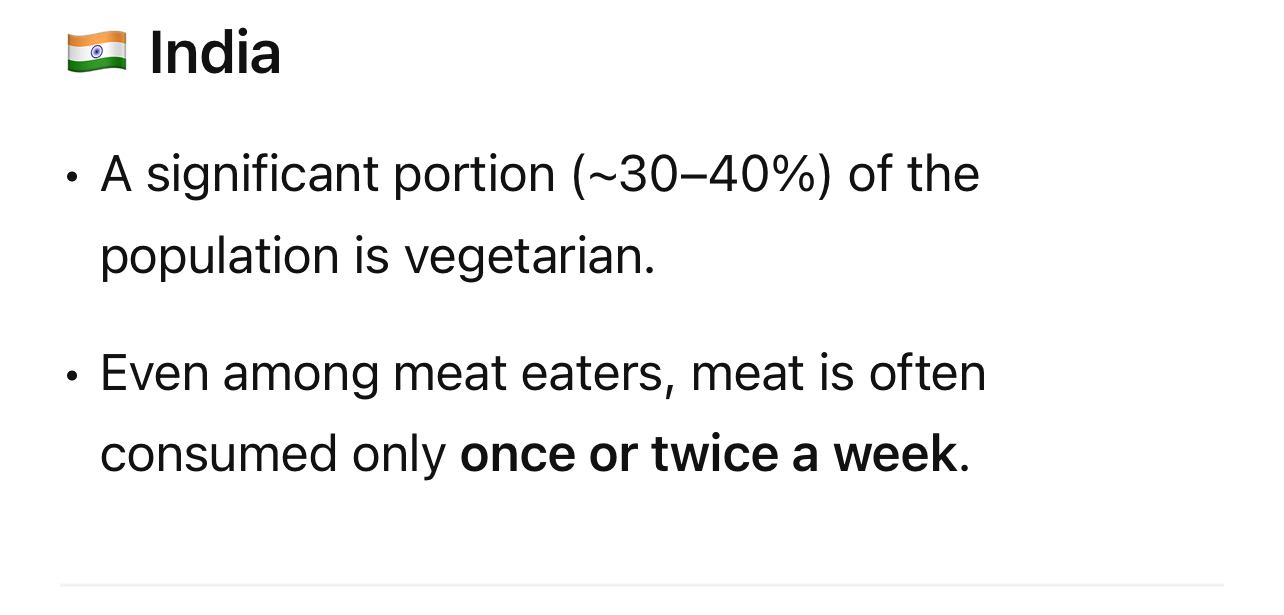Click the horizontal divider line
The height and width of the screenshot is (615, 1284).
641,585
